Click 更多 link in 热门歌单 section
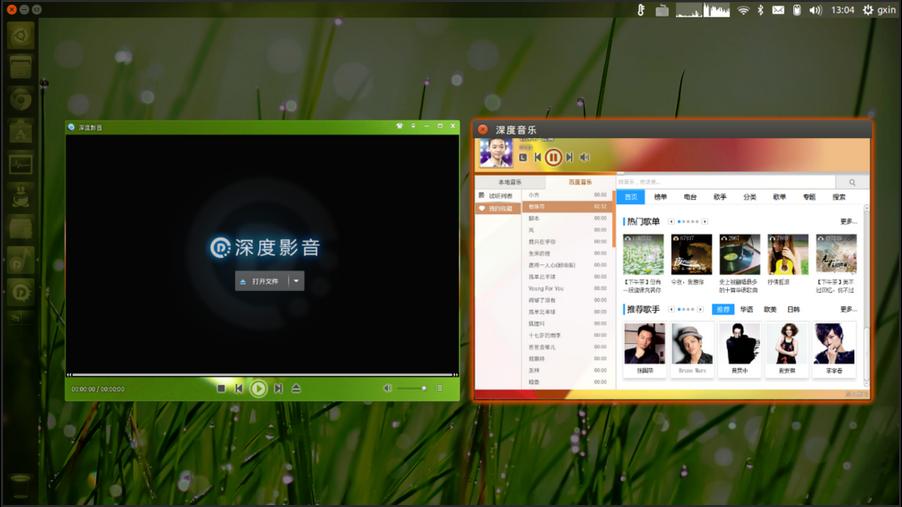 (848, 222)
